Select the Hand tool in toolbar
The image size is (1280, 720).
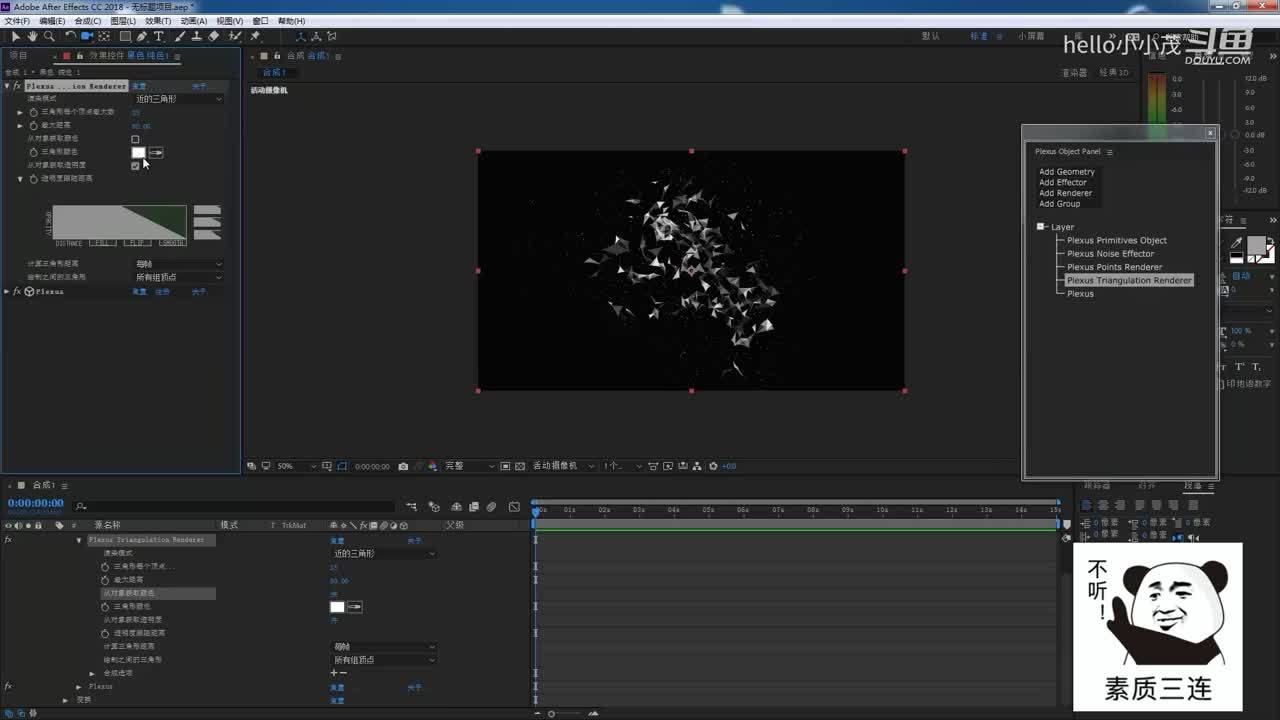32,36
